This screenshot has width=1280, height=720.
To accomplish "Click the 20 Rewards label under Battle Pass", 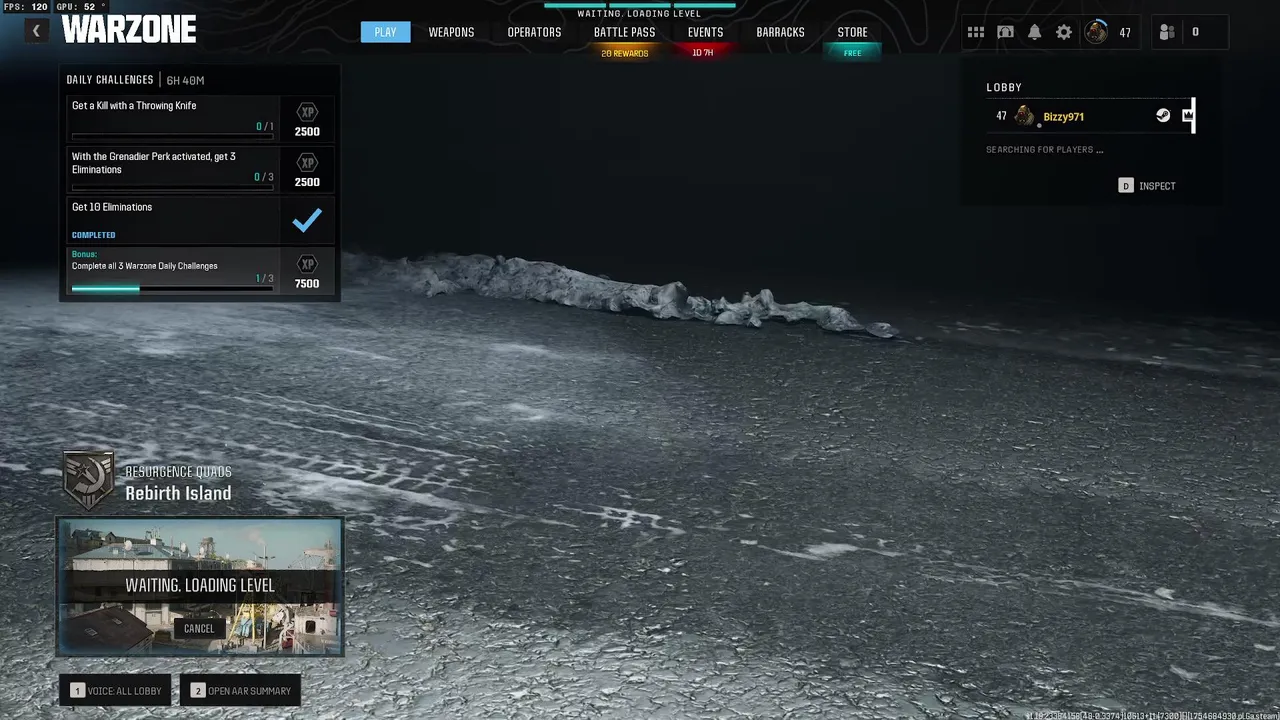I will click(x=624, y=53).
